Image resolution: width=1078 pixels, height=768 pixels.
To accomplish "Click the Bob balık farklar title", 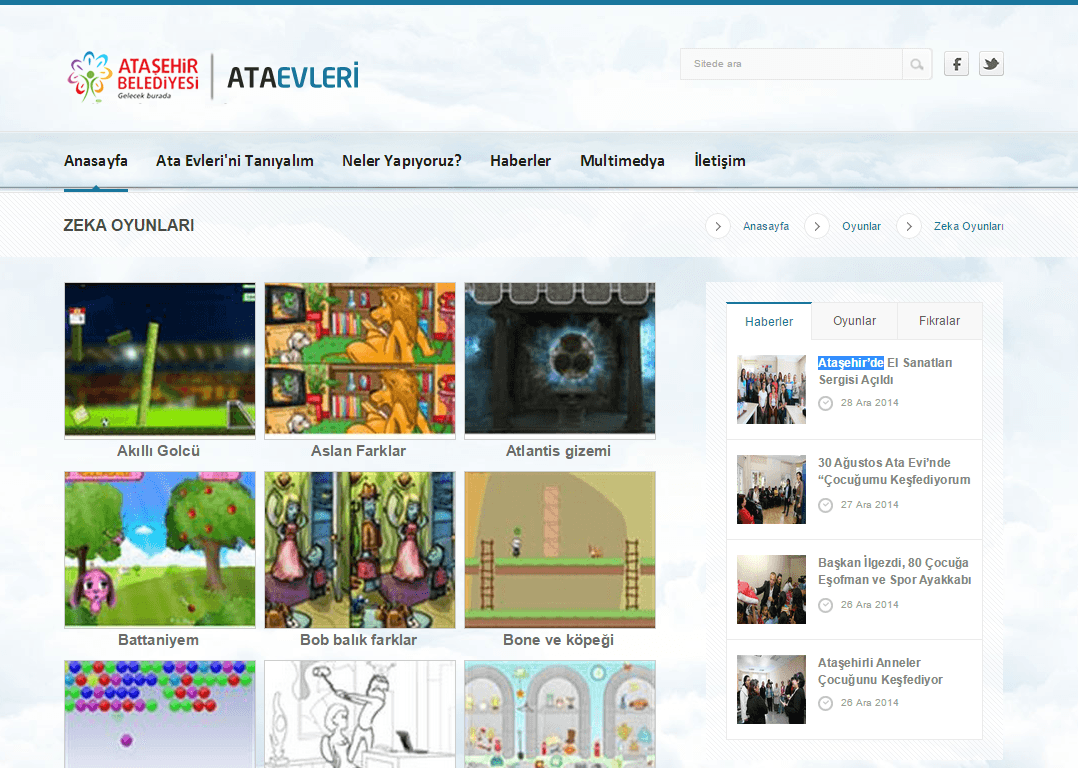I will tap(358, 640).
